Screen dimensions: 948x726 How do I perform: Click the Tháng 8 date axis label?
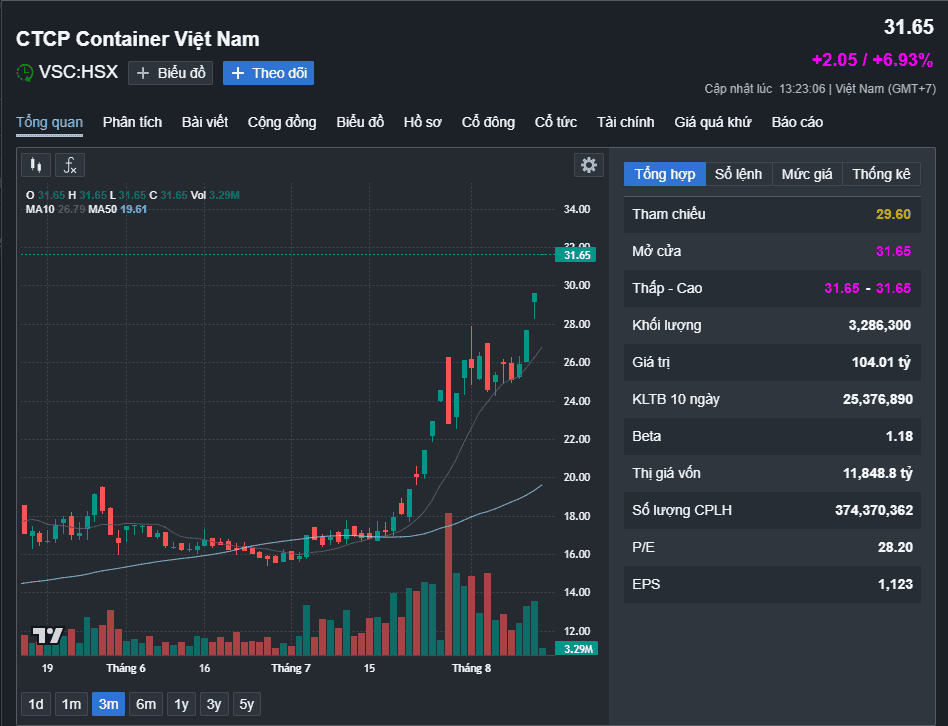click(472, 668)
